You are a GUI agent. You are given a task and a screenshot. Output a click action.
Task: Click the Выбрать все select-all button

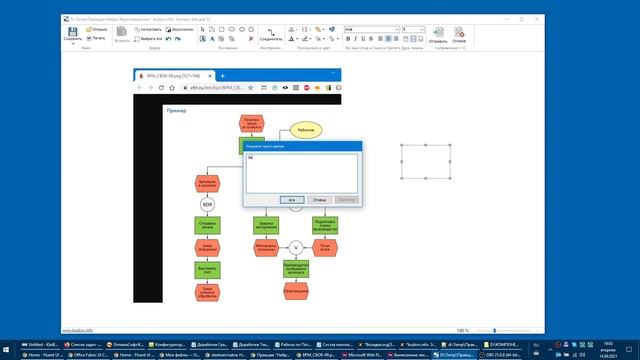pyautogui.click(x=148, y=39)
